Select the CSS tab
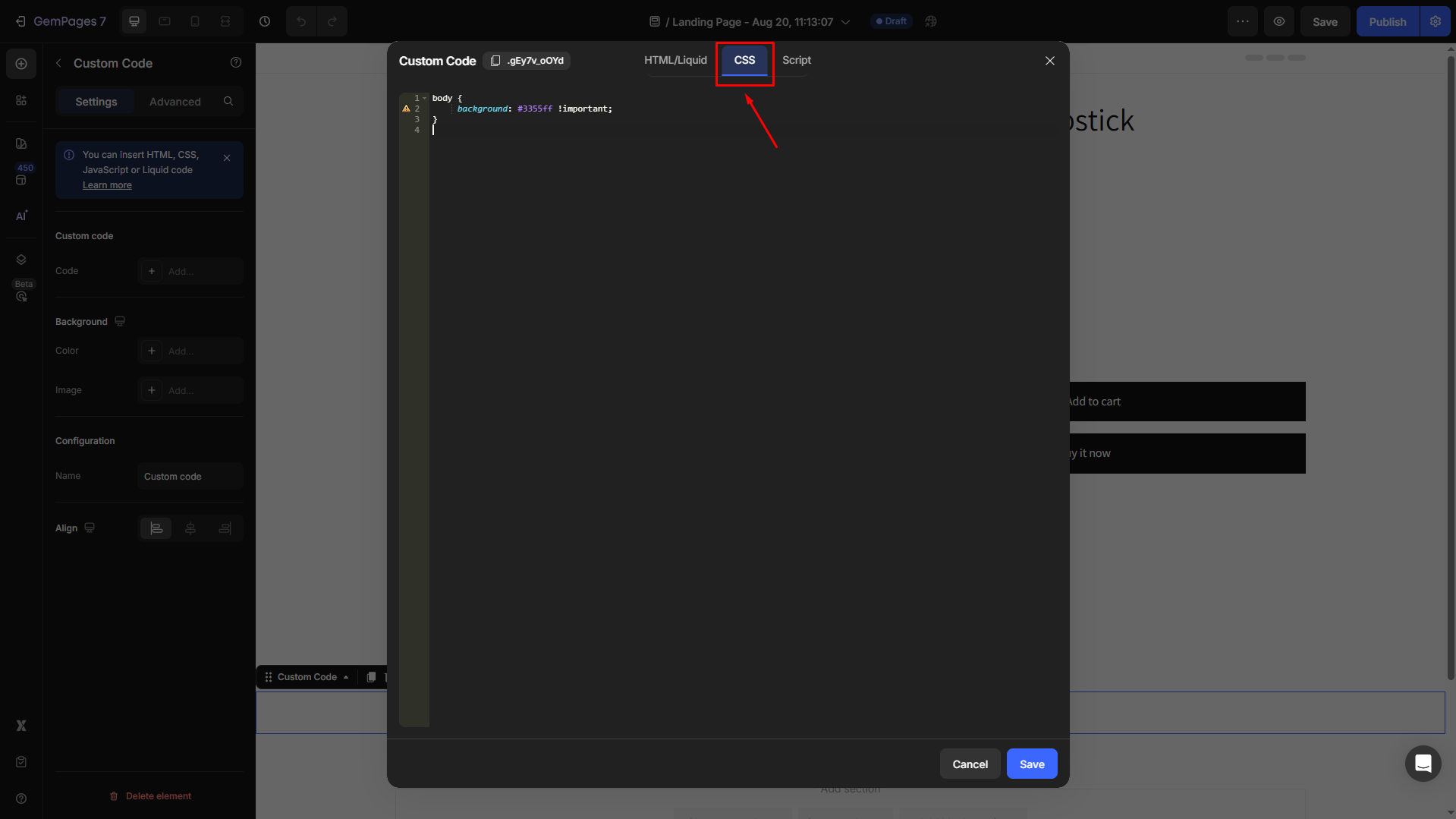This screenshot has width=1456, height=819. click(x=744, y=60)
